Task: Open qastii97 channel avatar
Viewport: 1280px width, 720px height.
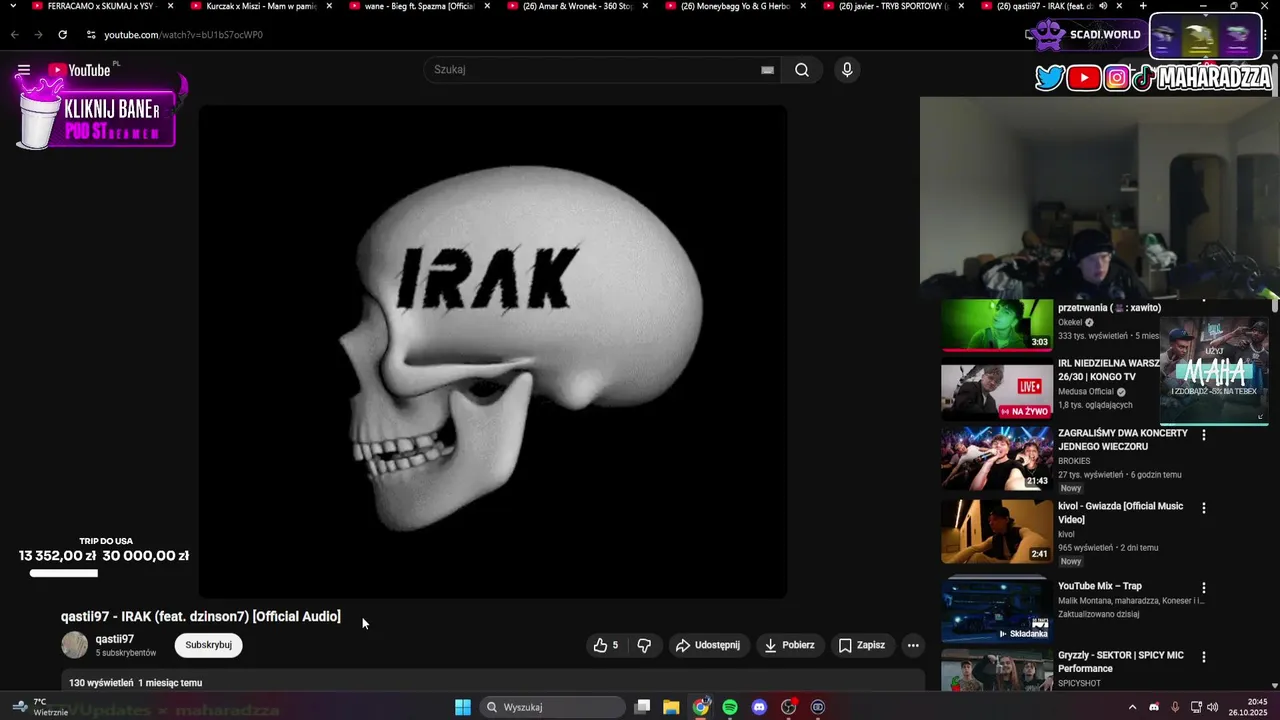Action: point(75,645)
